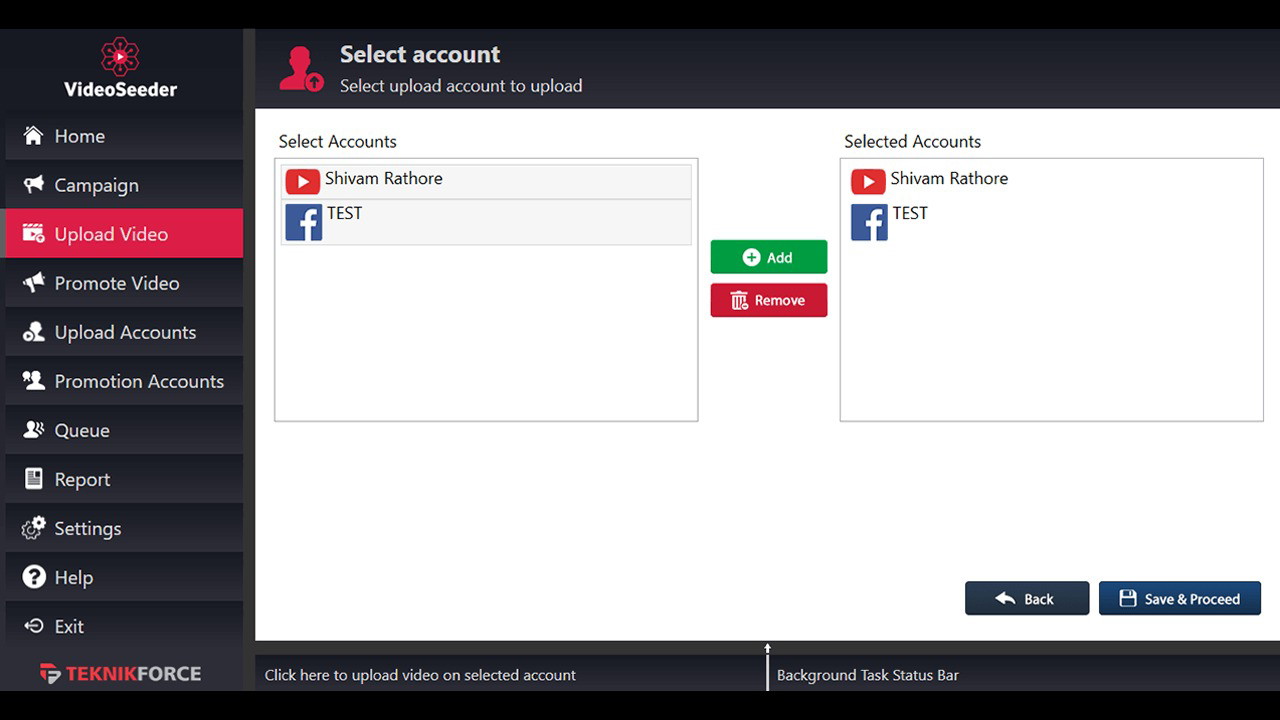Click the YouTube icon in Selected Accounts list
The height and width of the screenshot is (720, 1280).
click(867, 181)
